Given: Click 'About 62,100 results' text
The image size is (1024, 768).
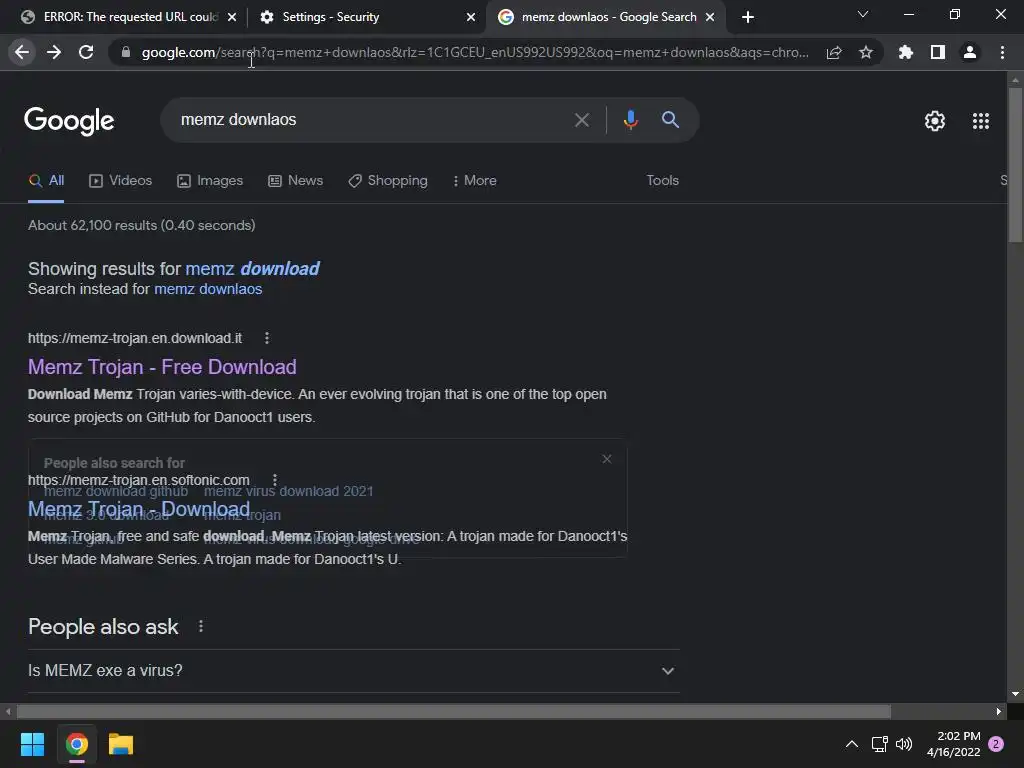Looking at the screenshot, I should click(x=142, y=225).
